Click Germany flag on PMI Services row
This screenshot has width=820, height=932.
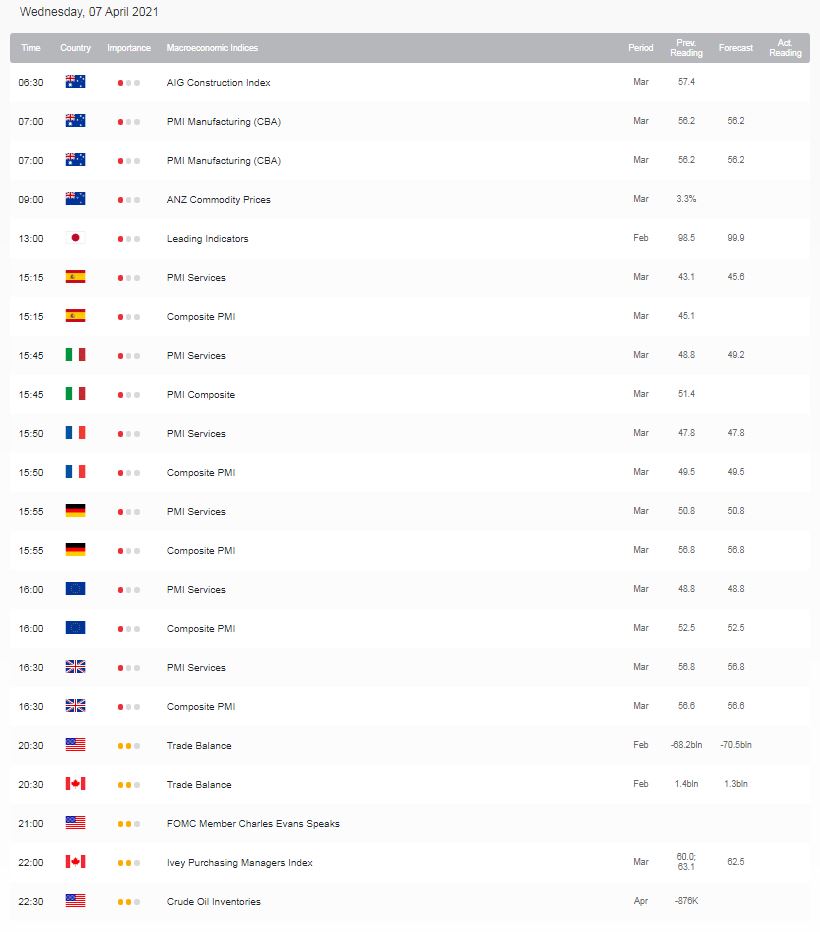[x=75, y=511]
